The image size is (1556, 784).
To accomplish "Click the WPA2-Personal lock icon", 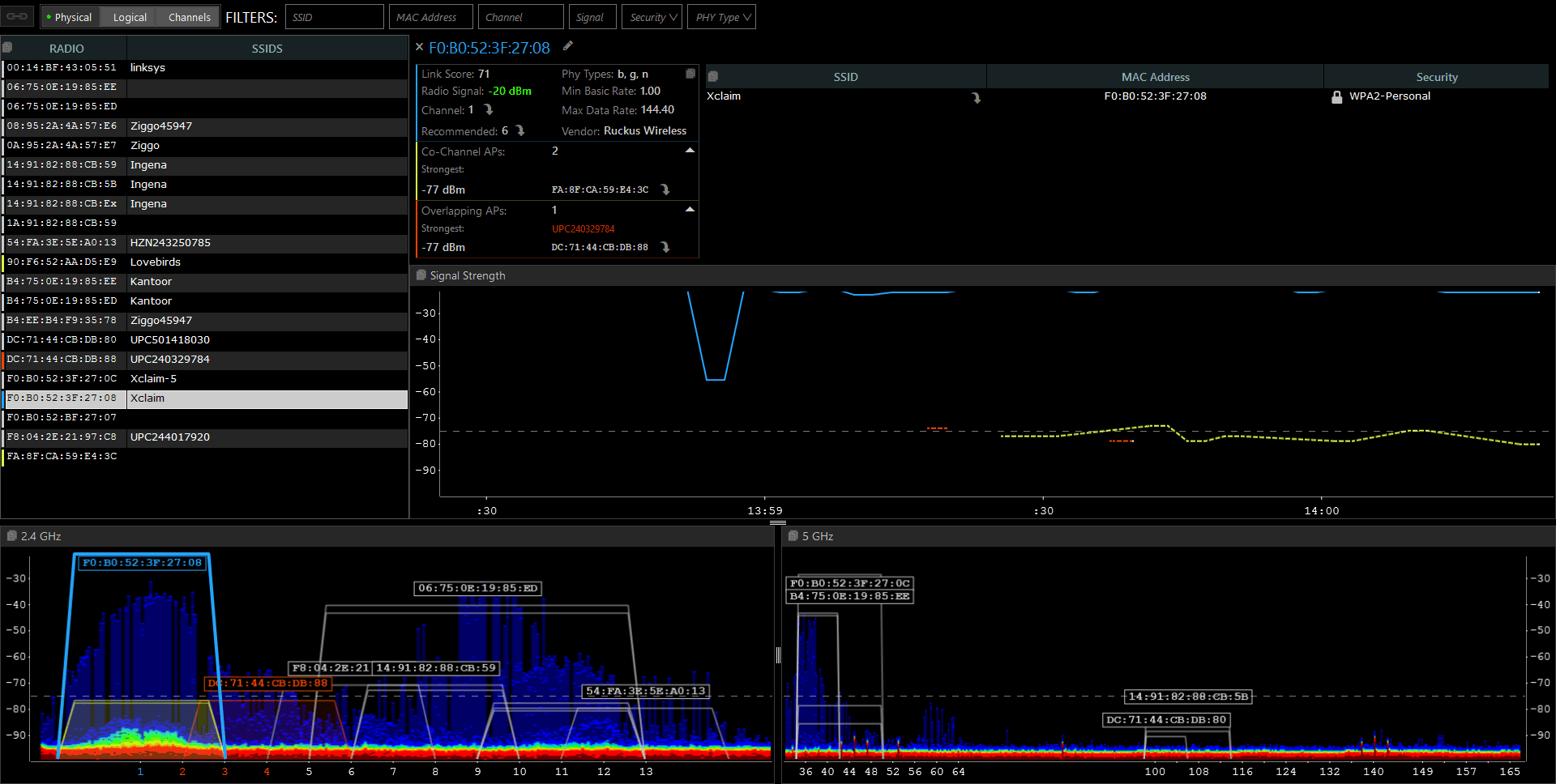I will (x=1337, y=96).
